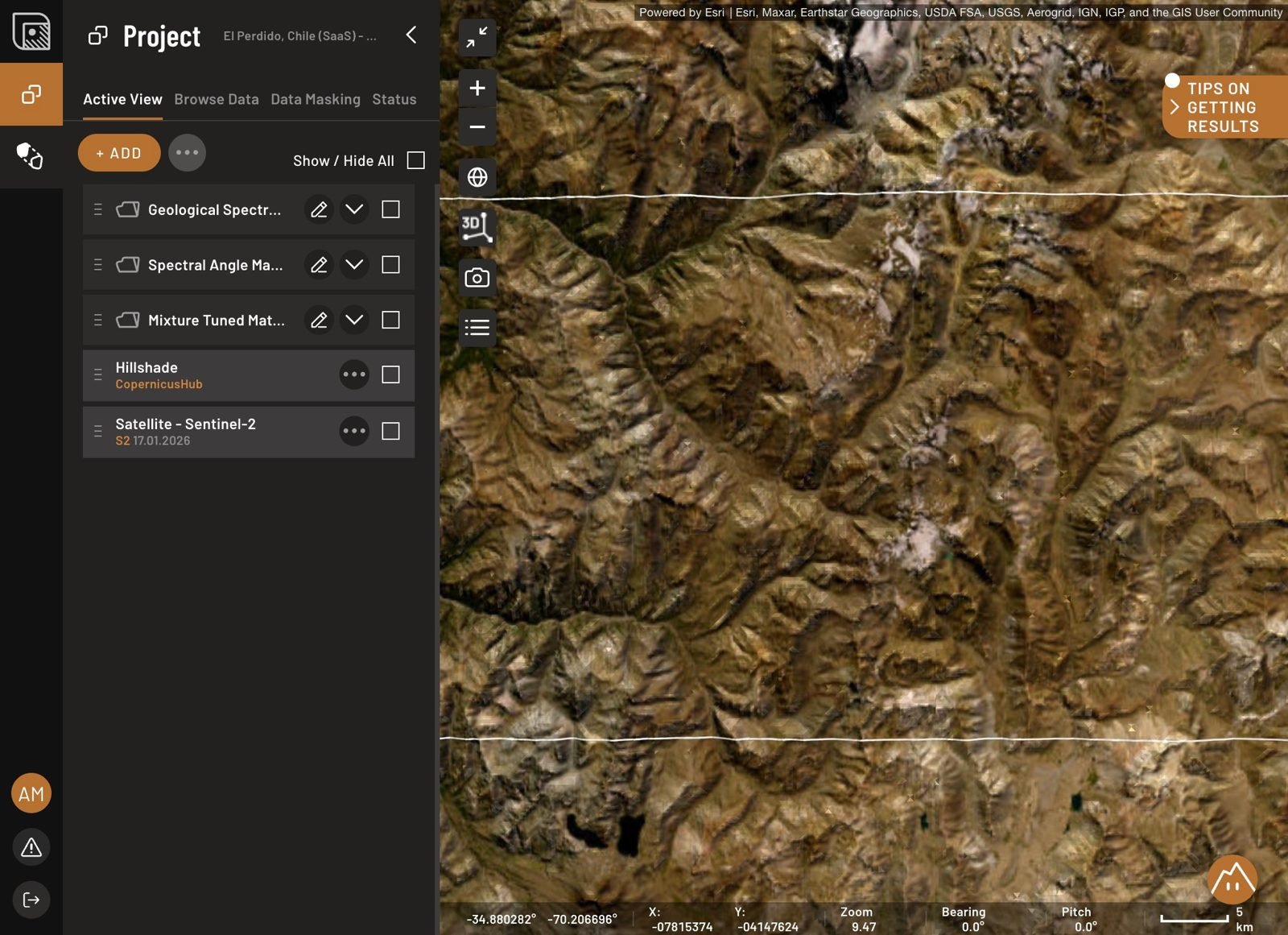Open the Project layers sidebar icon
The width and height of the screenshot is (1288, 935).
point(31,94)
